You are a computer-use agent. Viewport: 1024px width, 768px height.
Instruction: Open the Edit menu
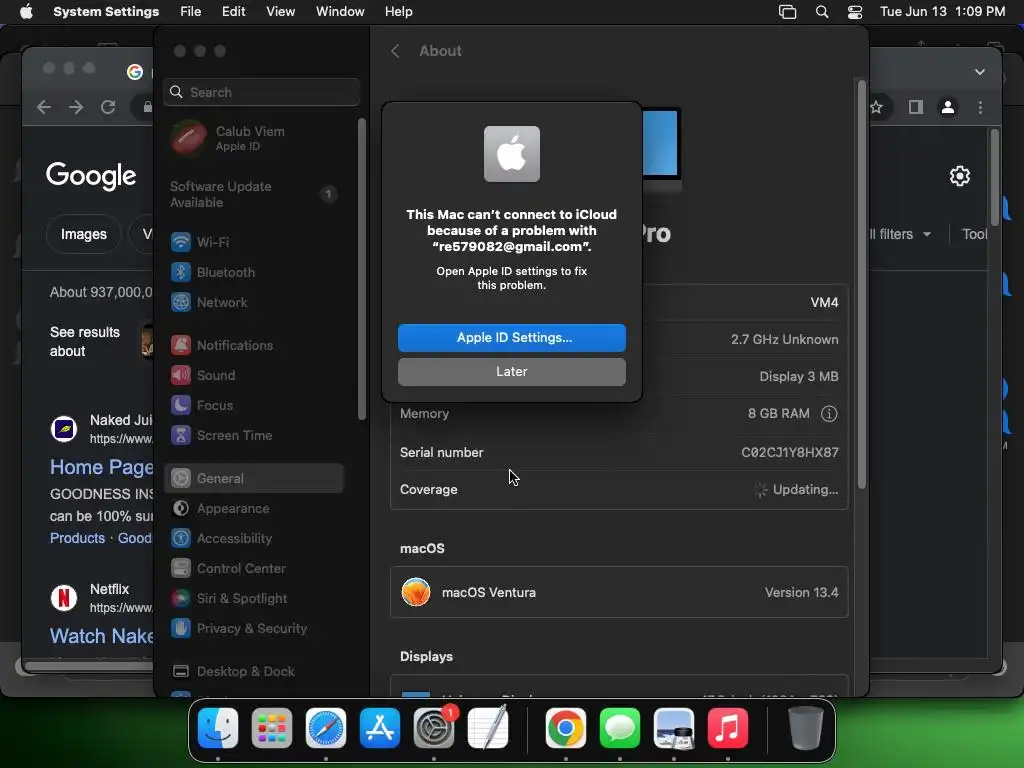coord(233,12)
